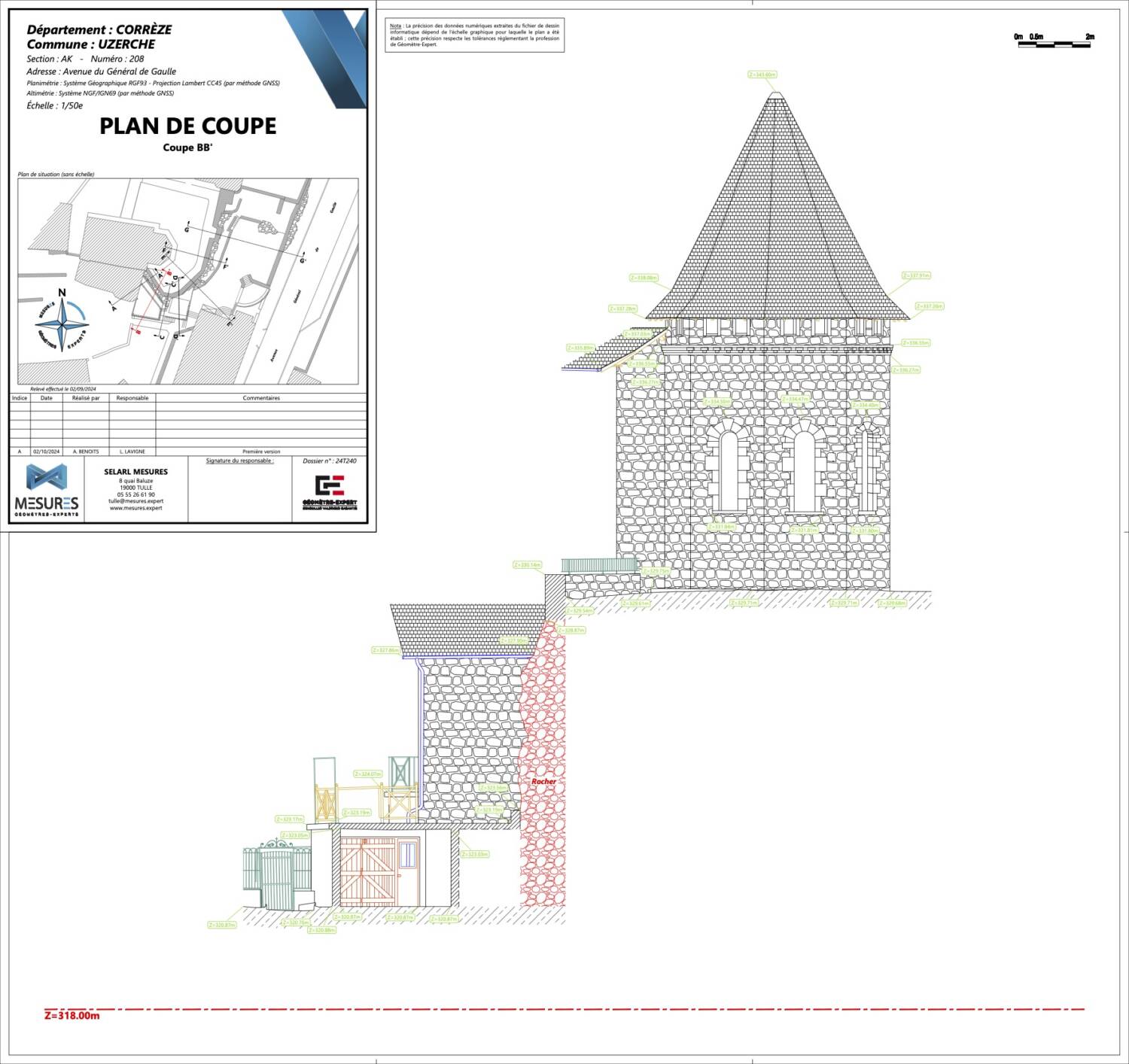
Task: Open the tulle@mesures.expert email address
Action: click(135, 500)
